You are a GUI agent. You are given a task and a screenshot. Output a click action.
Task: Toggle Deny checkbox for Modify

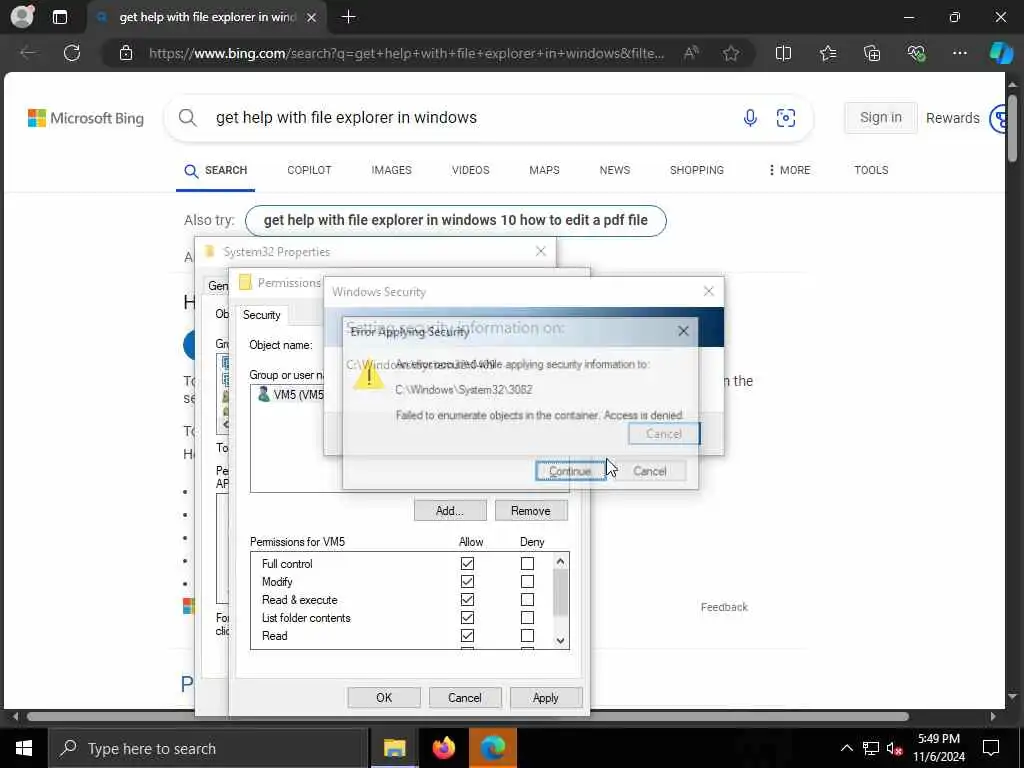point(527,581)
